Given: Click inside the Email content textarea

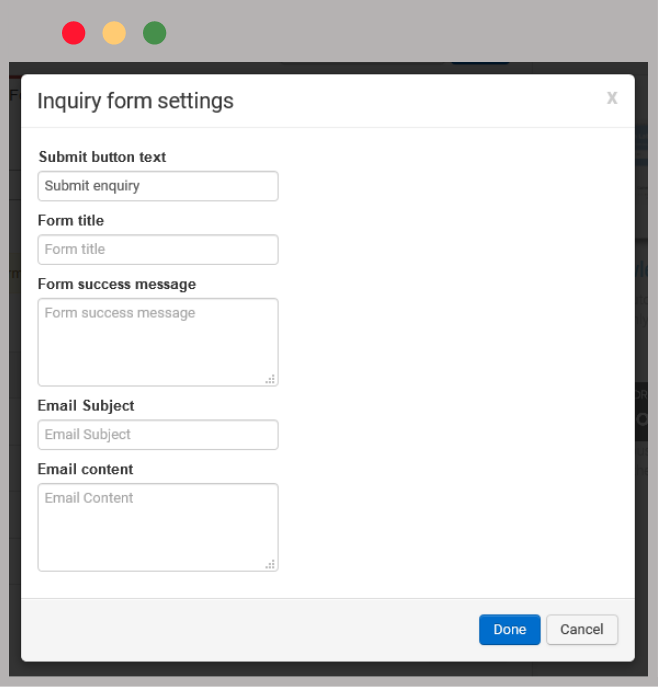Looking at the screenshot, I should point(158,526).
